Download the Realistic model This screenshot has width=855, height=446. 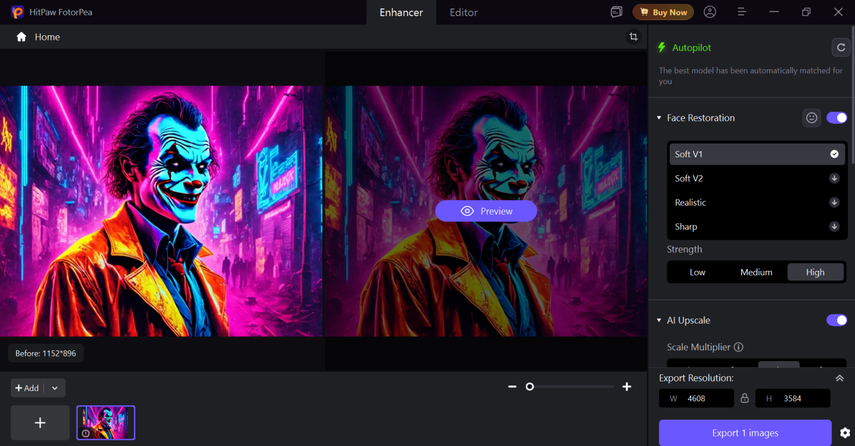834,202
